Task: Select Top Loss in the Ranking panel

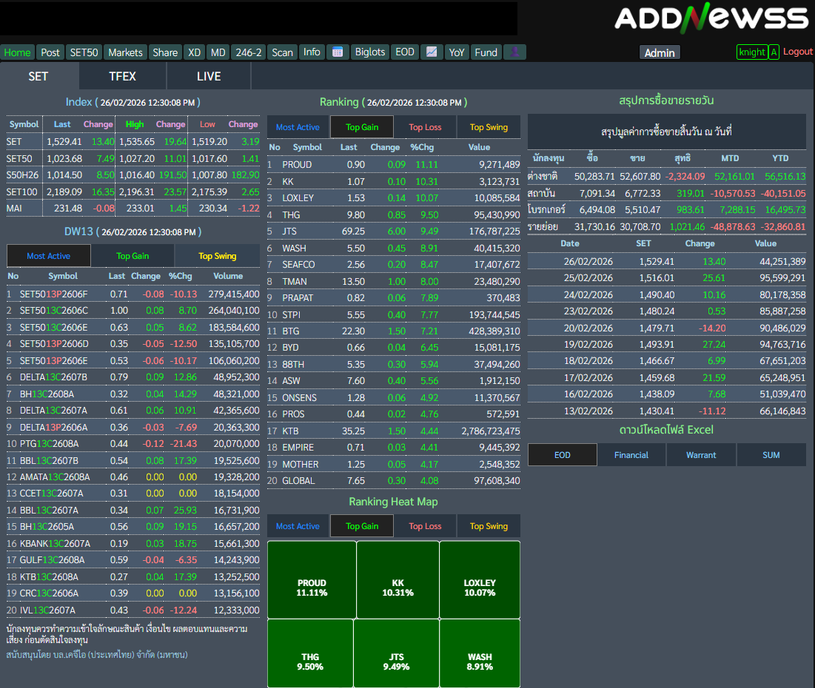Action: [x=425, y=127]
